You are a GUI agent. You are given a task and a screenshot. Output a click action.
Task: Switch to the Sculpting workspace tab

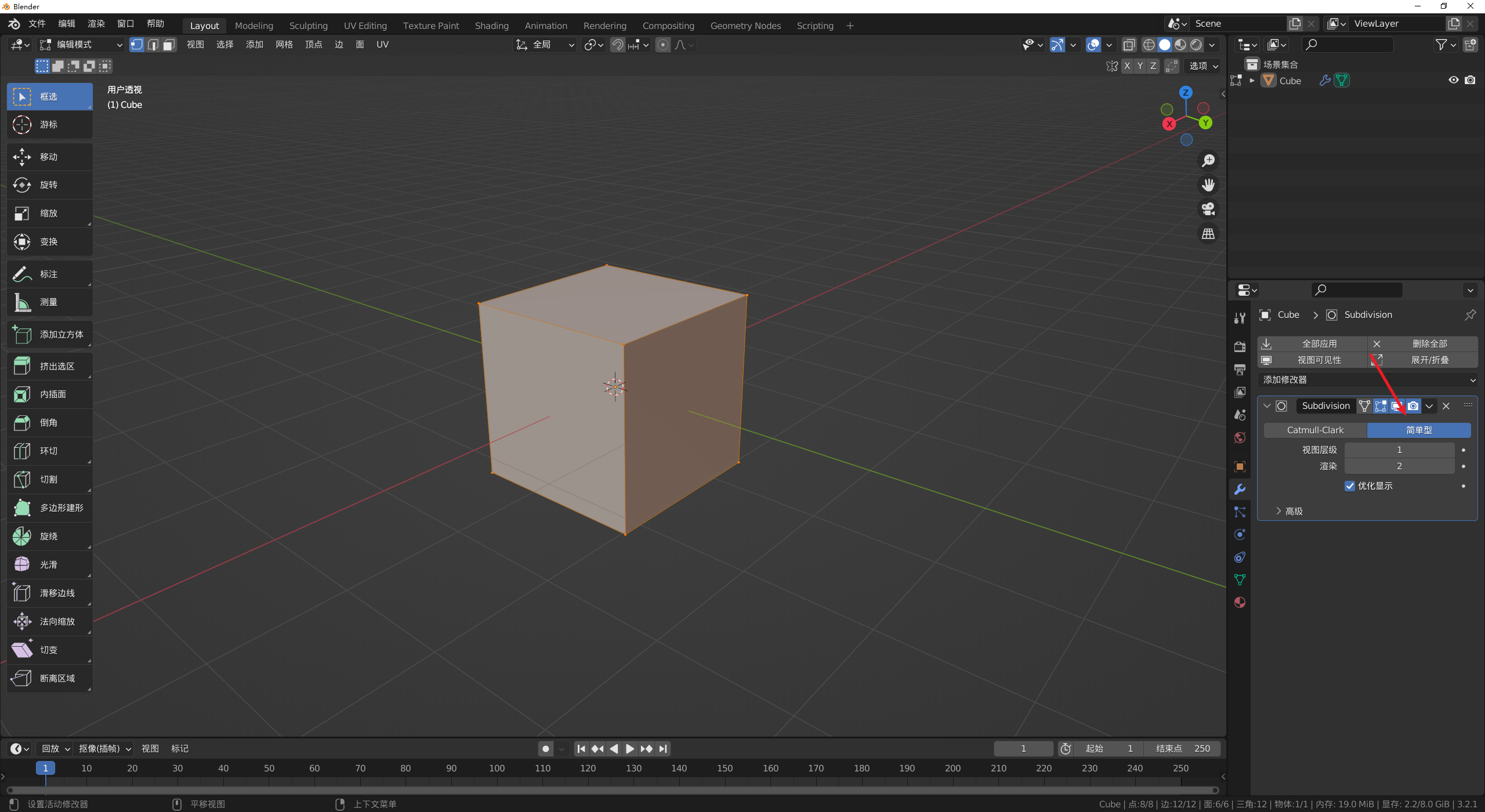[308, 26]
